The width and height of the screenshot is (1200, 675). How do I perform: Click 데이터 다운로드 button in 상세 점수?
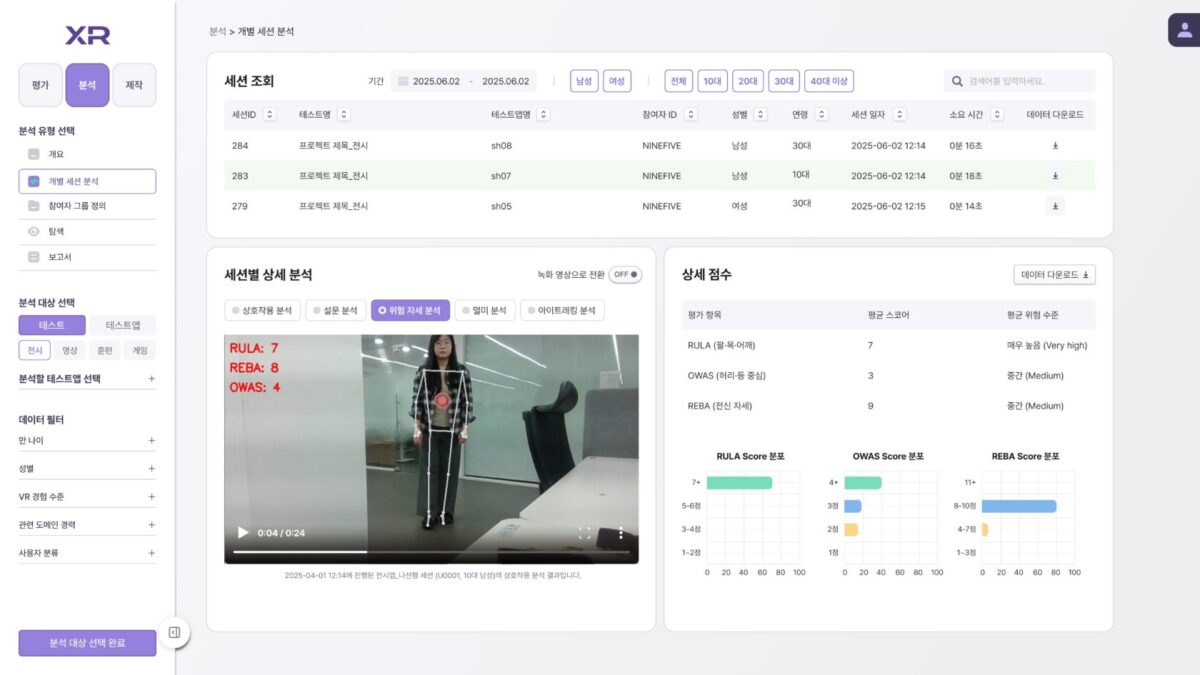1054,274
